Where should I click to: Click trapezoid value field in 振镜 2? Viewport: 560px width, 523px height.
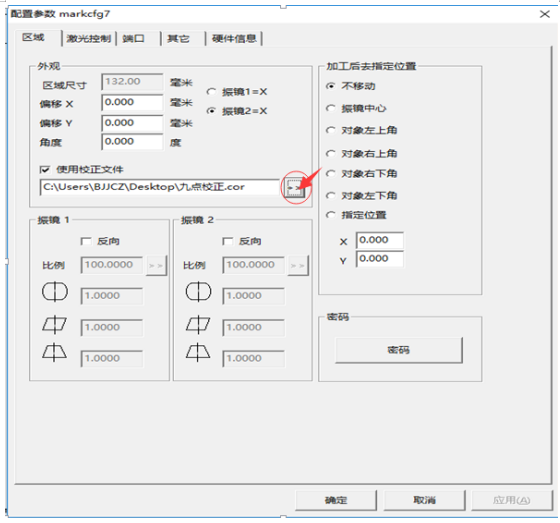253,359
